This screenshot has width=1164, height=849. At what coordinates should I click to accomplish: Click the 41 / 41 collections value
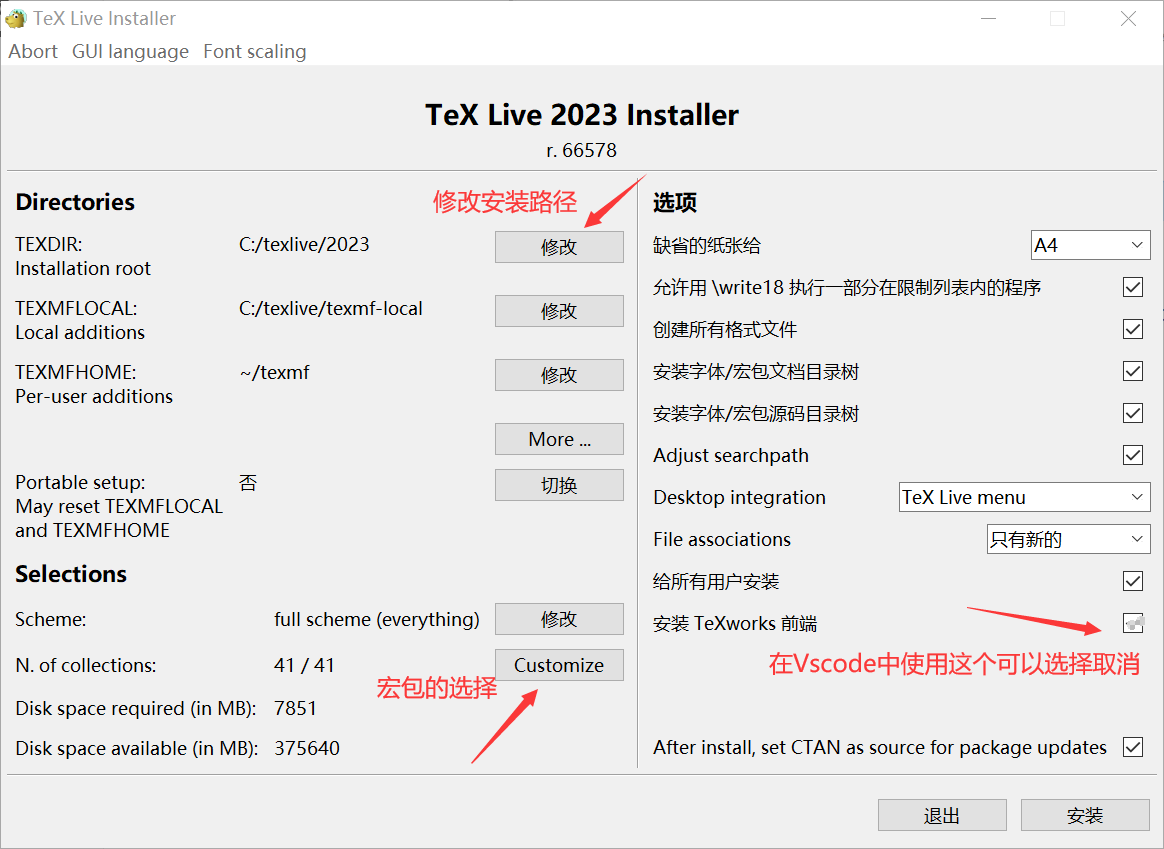tap(304, 665)
